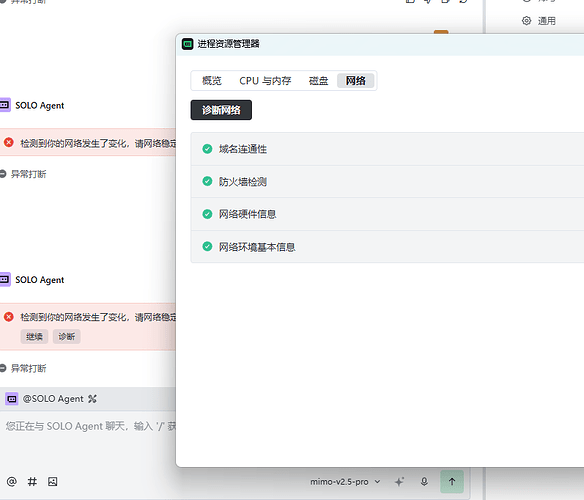Send message with up-arrow button

coord(452,482)
